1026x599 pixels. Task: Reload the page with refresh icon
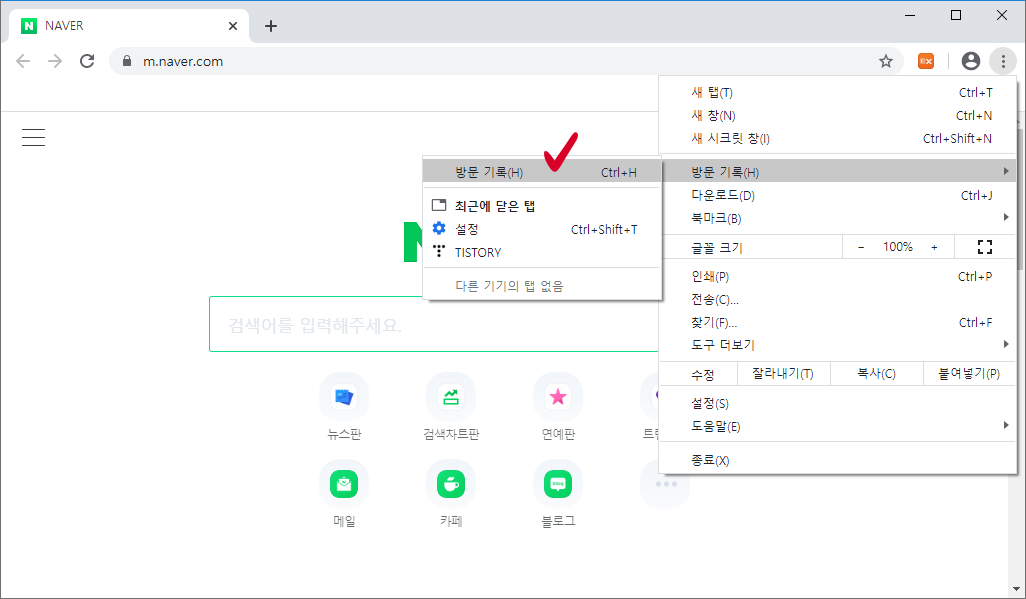[87, 62]
